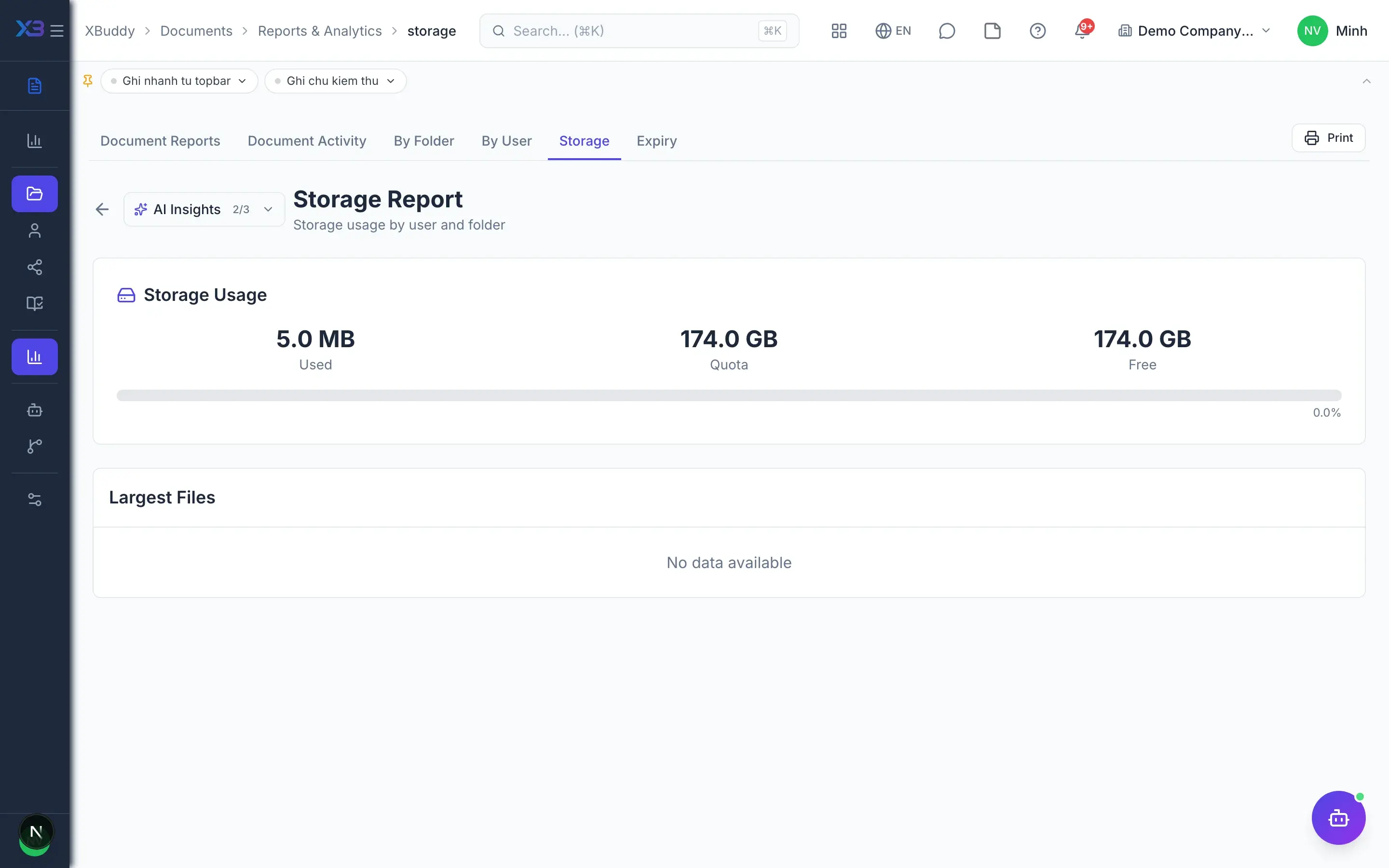Viewport: 1389px width, 868px height.
Task: Click the 0.0% usage label
Action: 1326,413
